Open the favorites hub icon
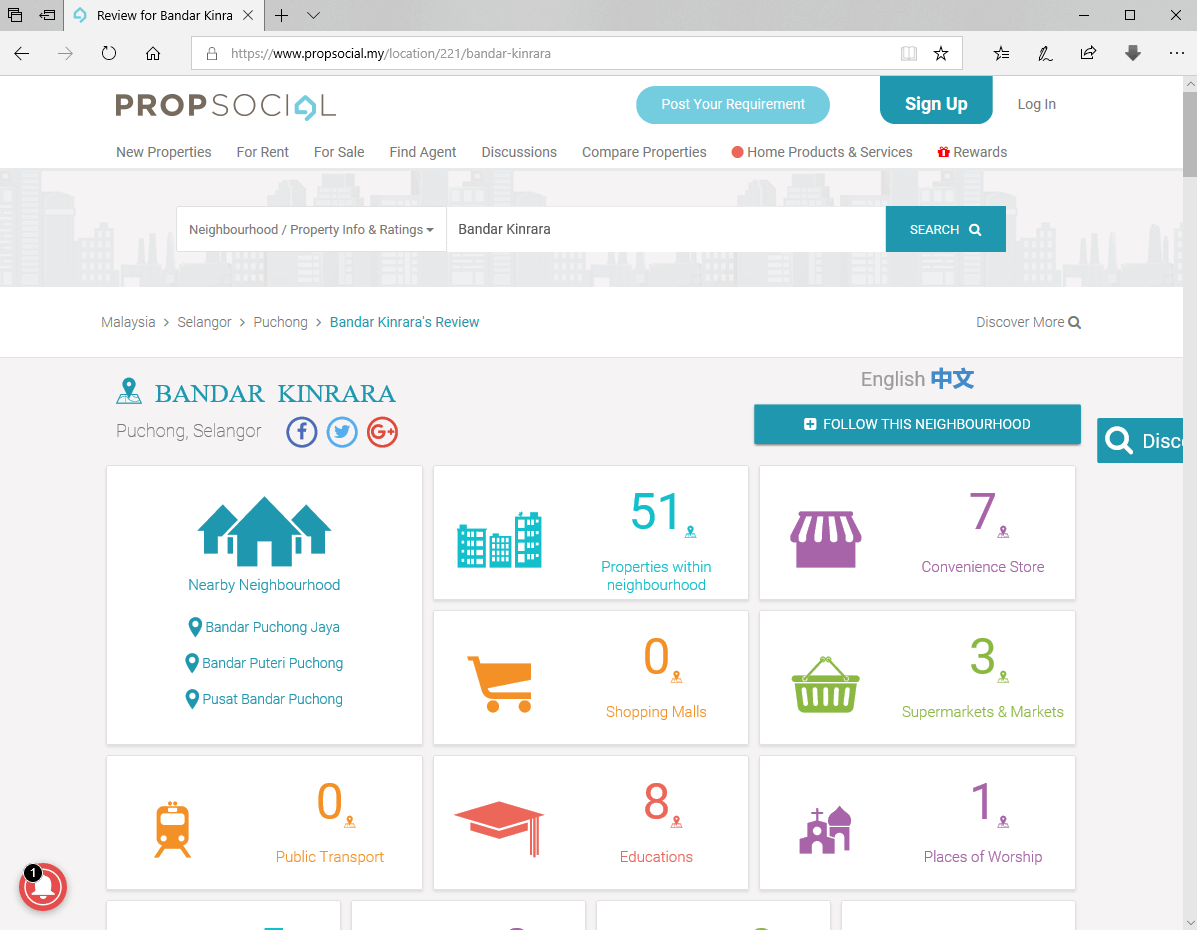The width and height of the screenshot is (1197, 930). (x=1002, y=53)
